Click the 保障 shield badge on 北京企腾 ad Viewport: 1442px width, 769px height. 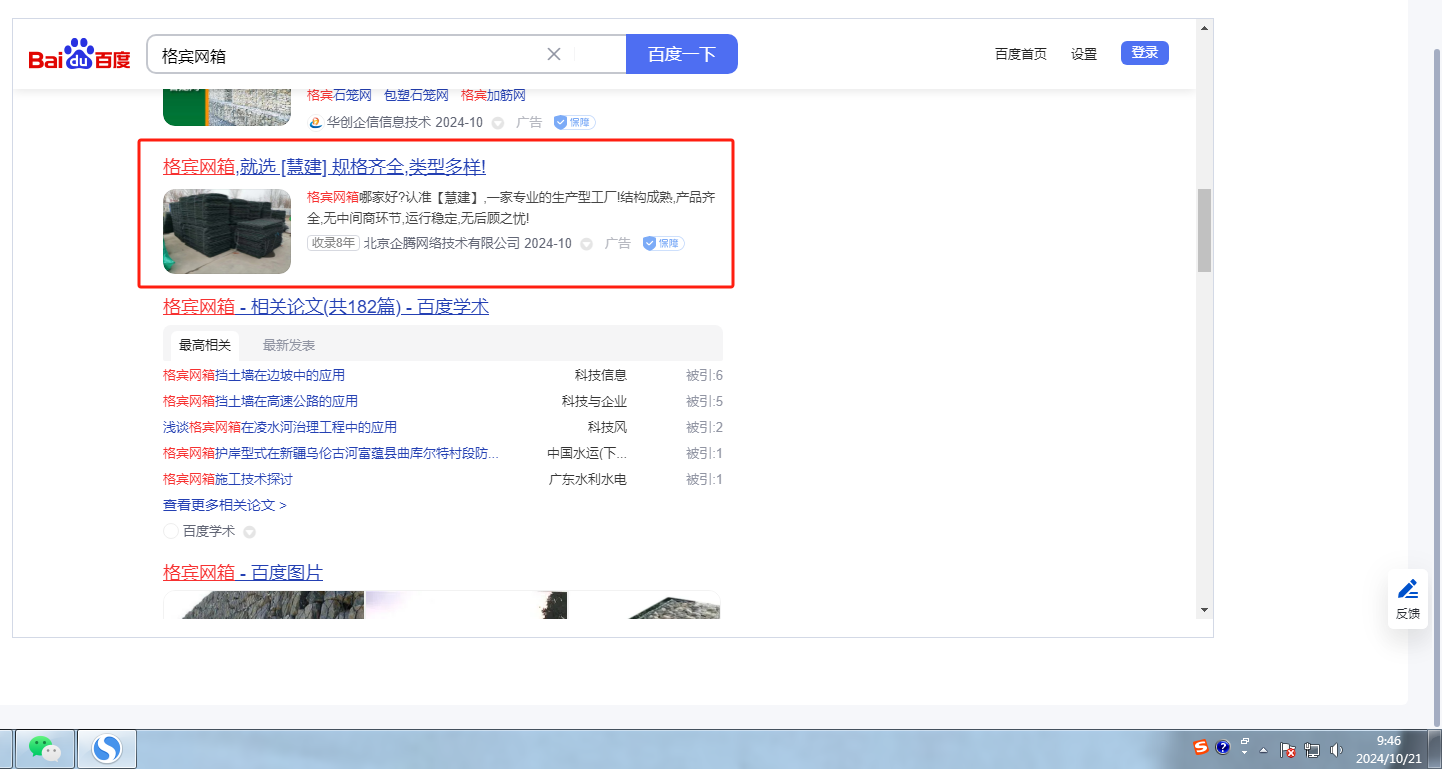(664, 243)
